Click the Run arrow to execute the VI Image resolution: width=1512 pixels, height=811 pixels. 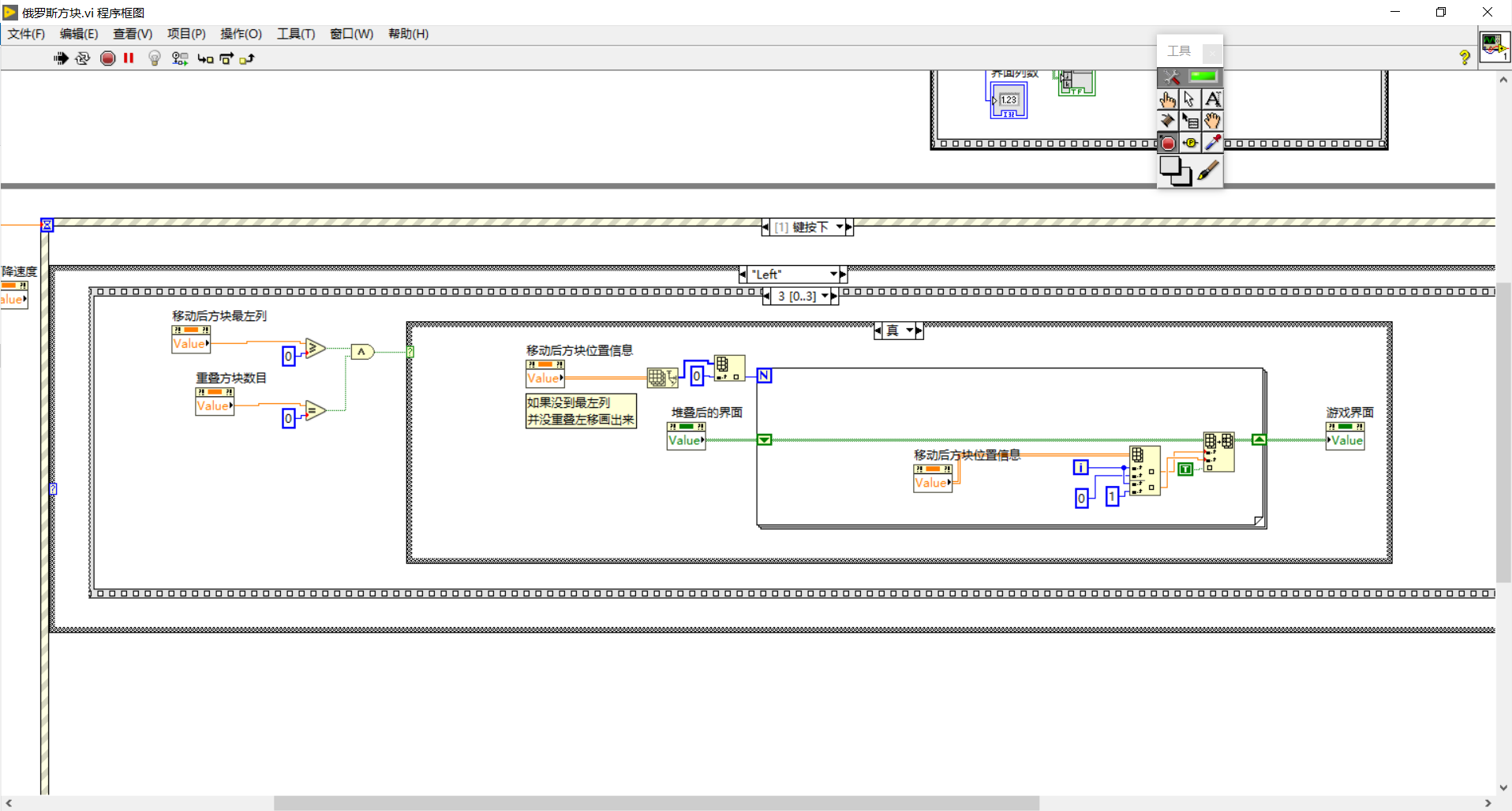[61, 58]
